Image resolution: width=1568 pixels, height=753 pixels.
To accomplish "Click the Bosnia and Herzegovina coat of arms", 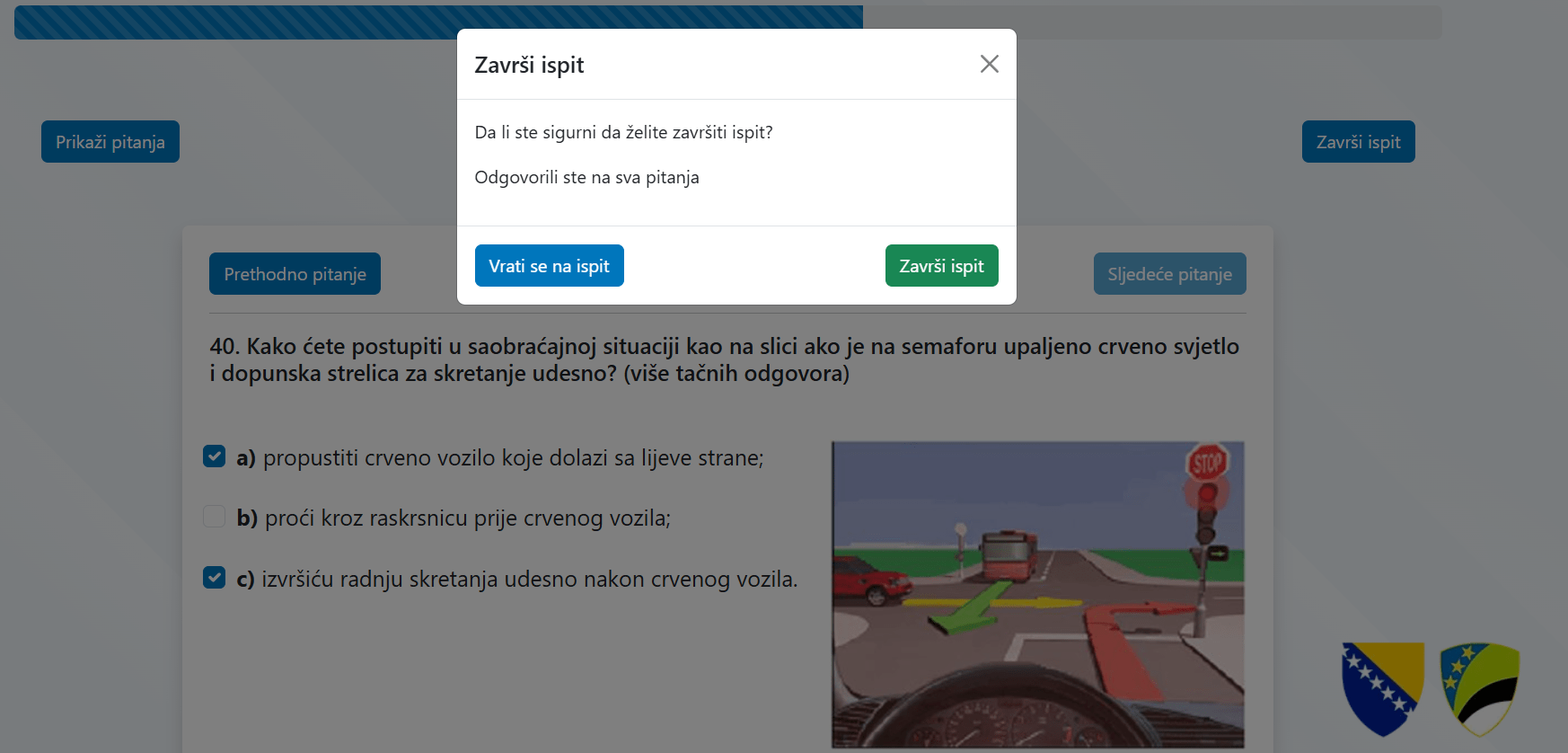I will (x=1383, y=688).
